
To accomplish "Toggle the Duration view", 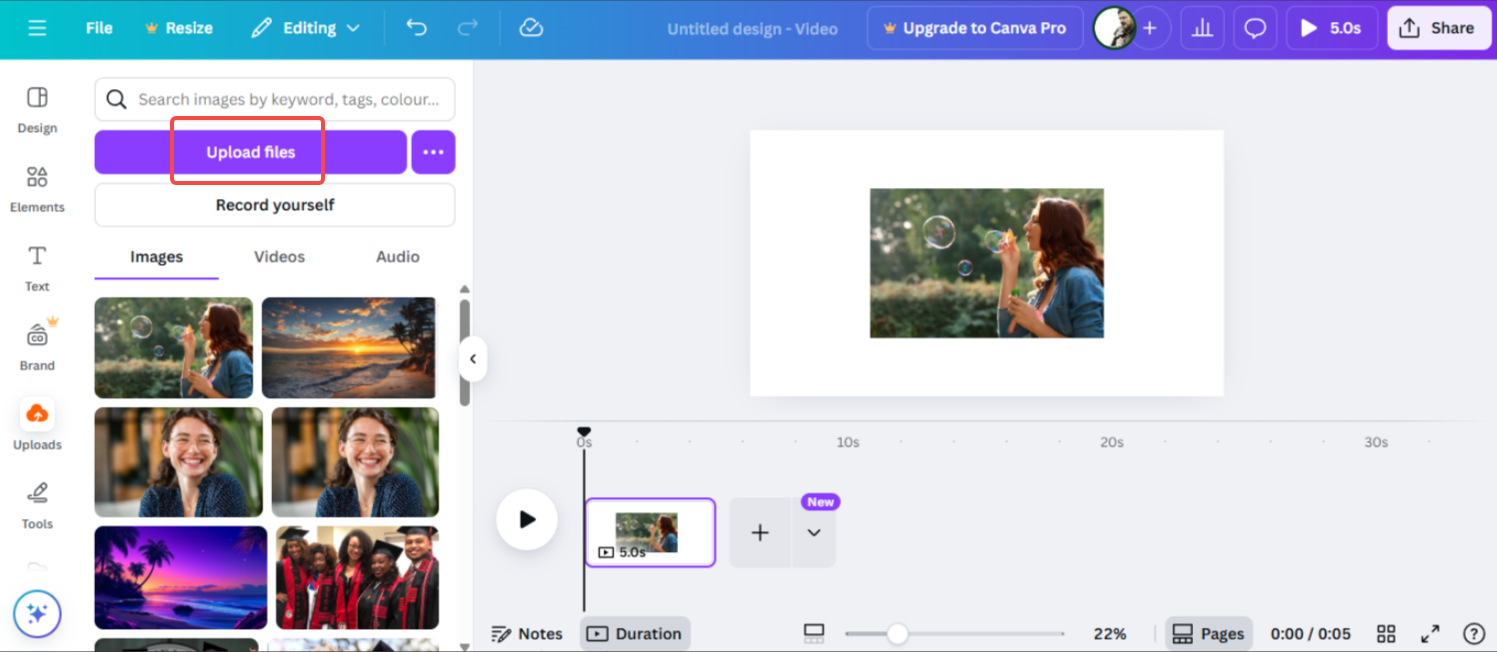I will [635, 633].
